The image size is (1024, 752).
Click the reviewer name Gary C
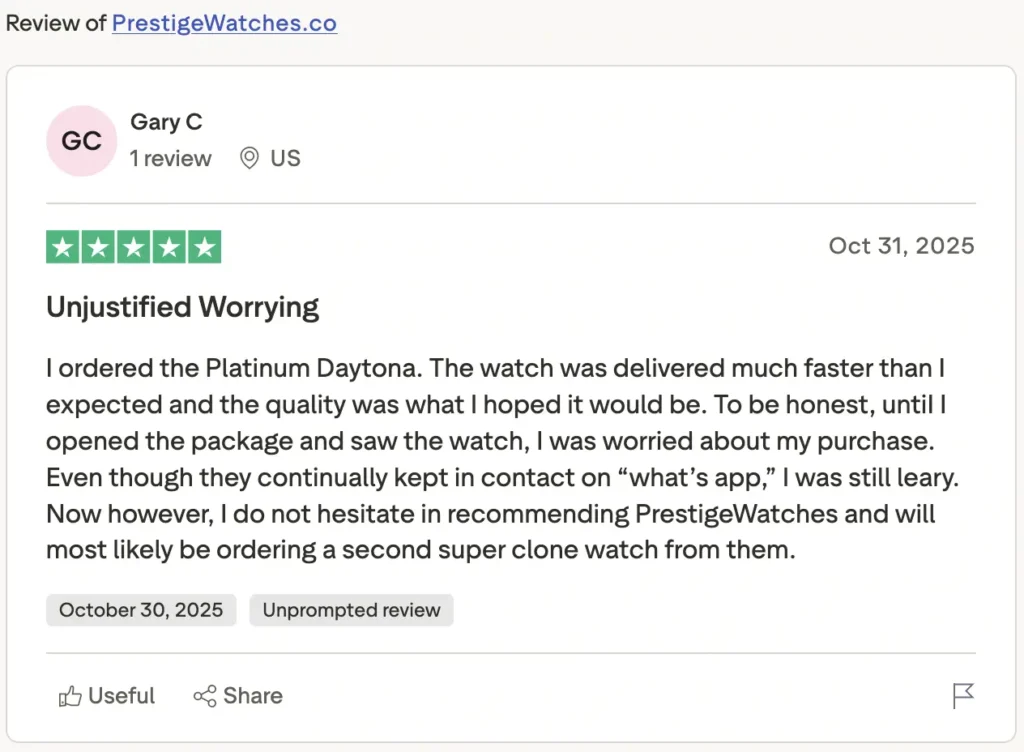[166, 121]
